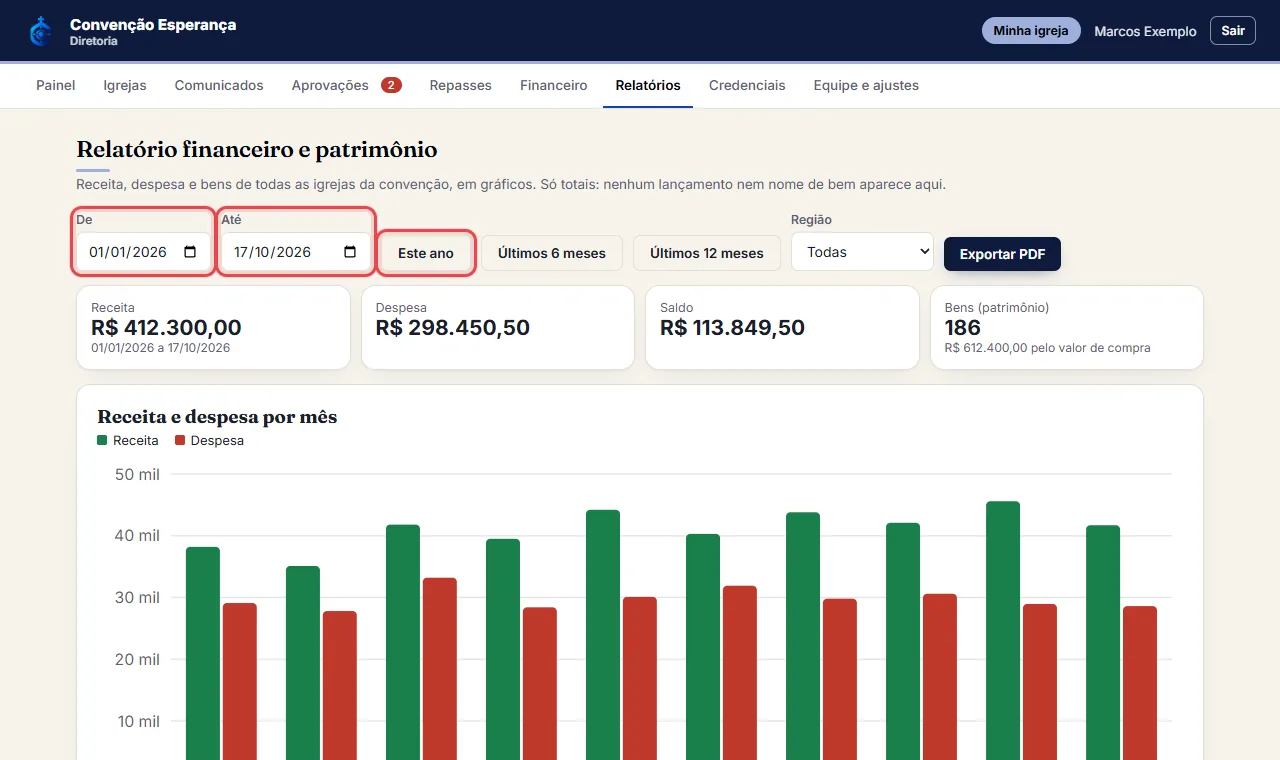The image size is (1280, 760).
Task: Click the green Receita legend swatch
Action: coord(102,440)
